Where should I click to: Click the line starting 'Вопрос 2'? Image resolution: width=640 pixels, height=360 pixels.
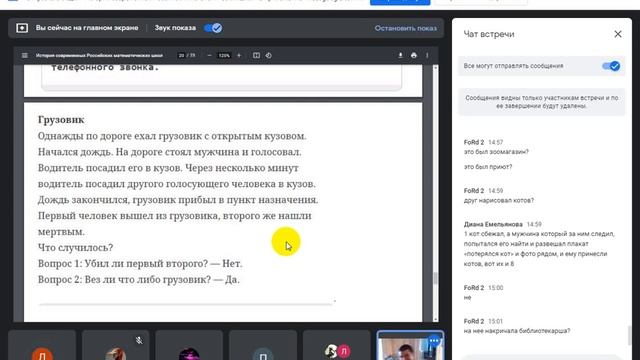pyautogui.click(x=139, y=280)
